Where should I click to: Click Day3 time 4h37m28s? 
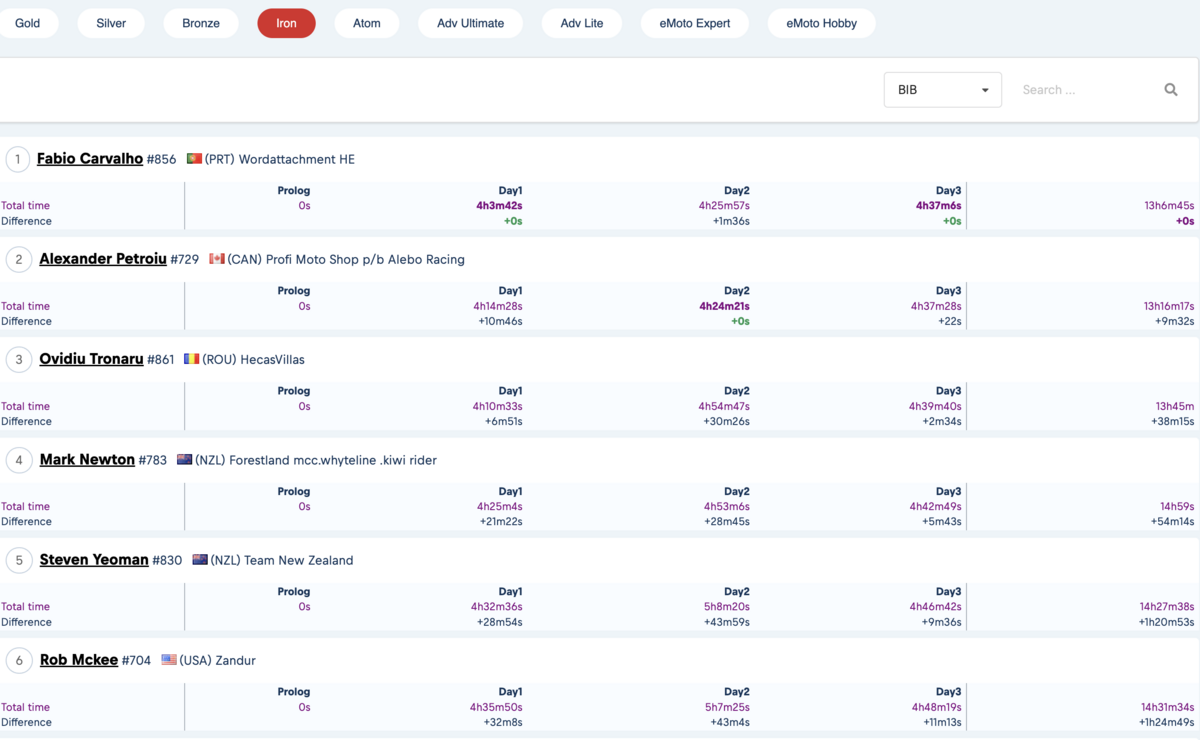[936, 306]
